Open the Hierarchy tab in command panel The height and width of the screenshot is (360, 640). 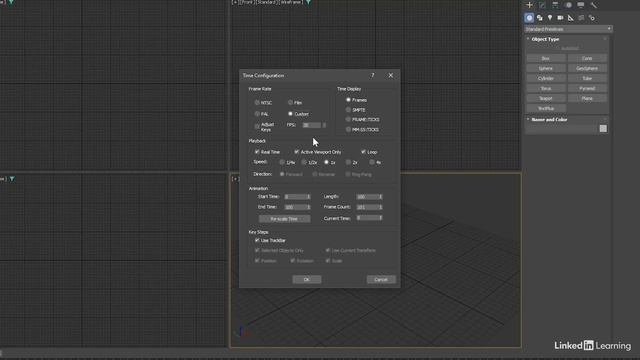tap(555, 5)
